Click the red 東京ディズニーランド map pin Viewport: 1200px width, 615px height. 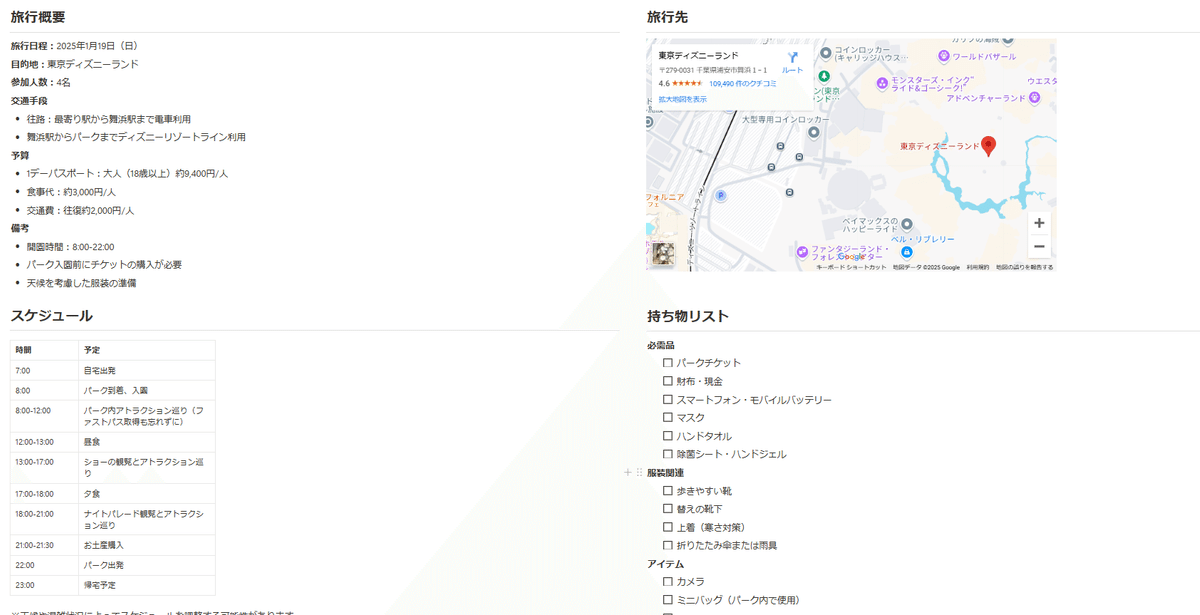988,146
